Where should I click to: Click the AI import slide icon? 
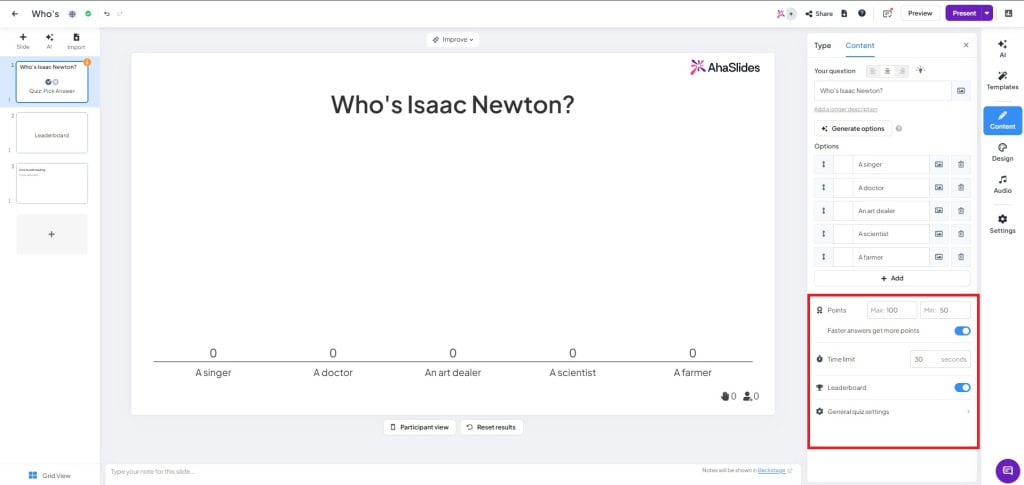[49, 40]
